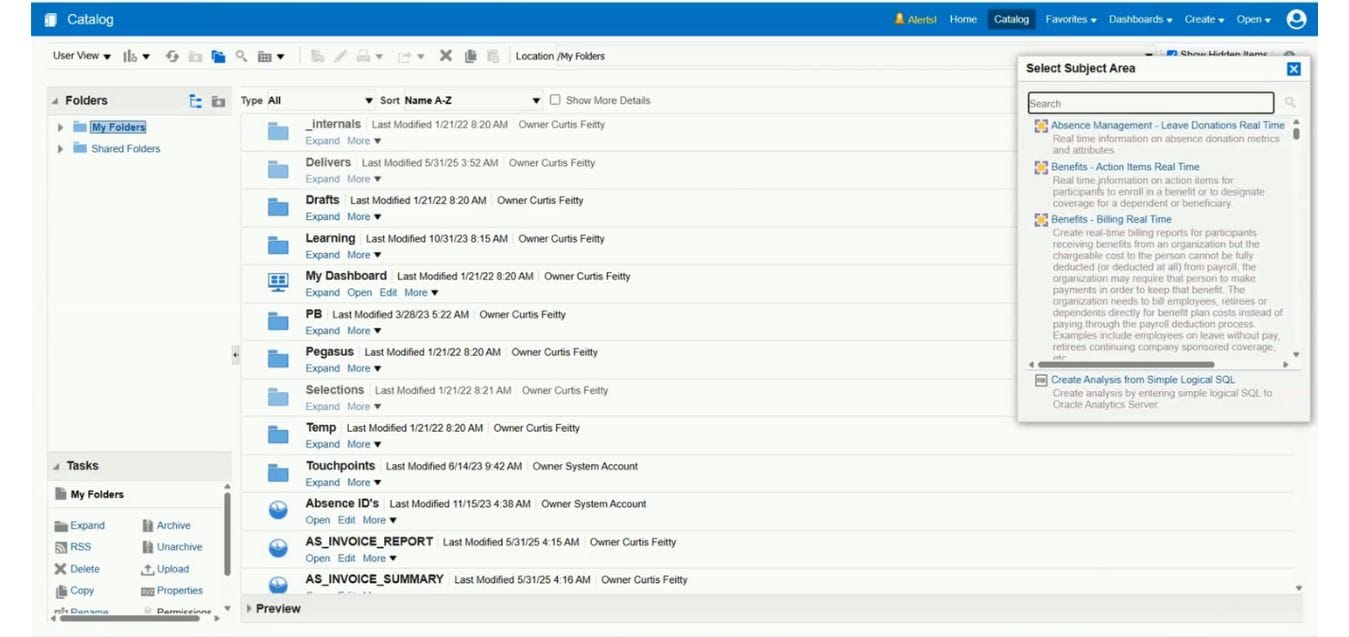Screen dimensions: 1349x637
Task: Click the Copy icon in the catalog toolbar
Action: click(x=470, y=57)
